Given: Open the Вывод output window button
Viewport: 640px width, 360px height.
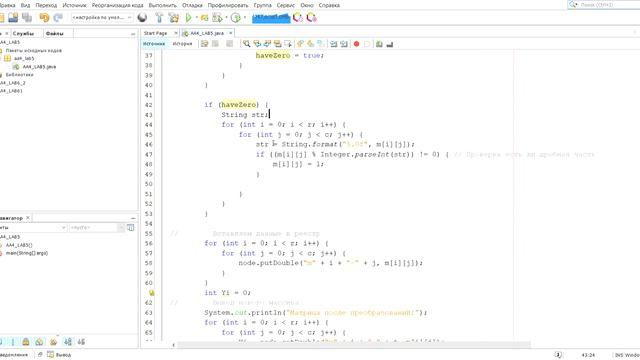Looking at the screenshot, I should point(60,355).
